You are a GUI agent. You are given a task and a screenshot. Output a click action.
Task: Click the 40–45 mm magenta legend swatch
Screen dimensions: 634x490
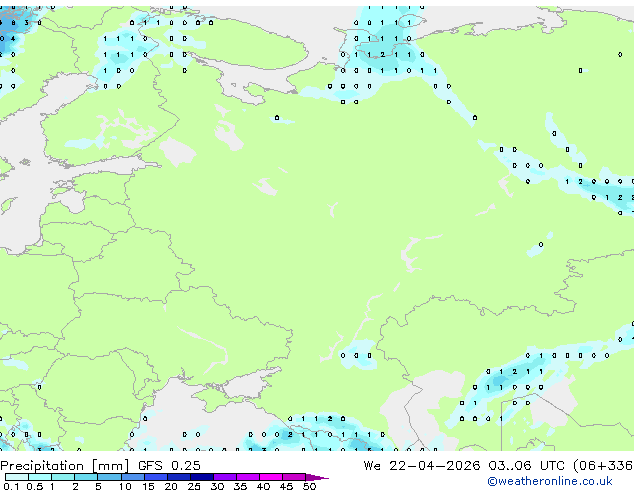(271, 477)
